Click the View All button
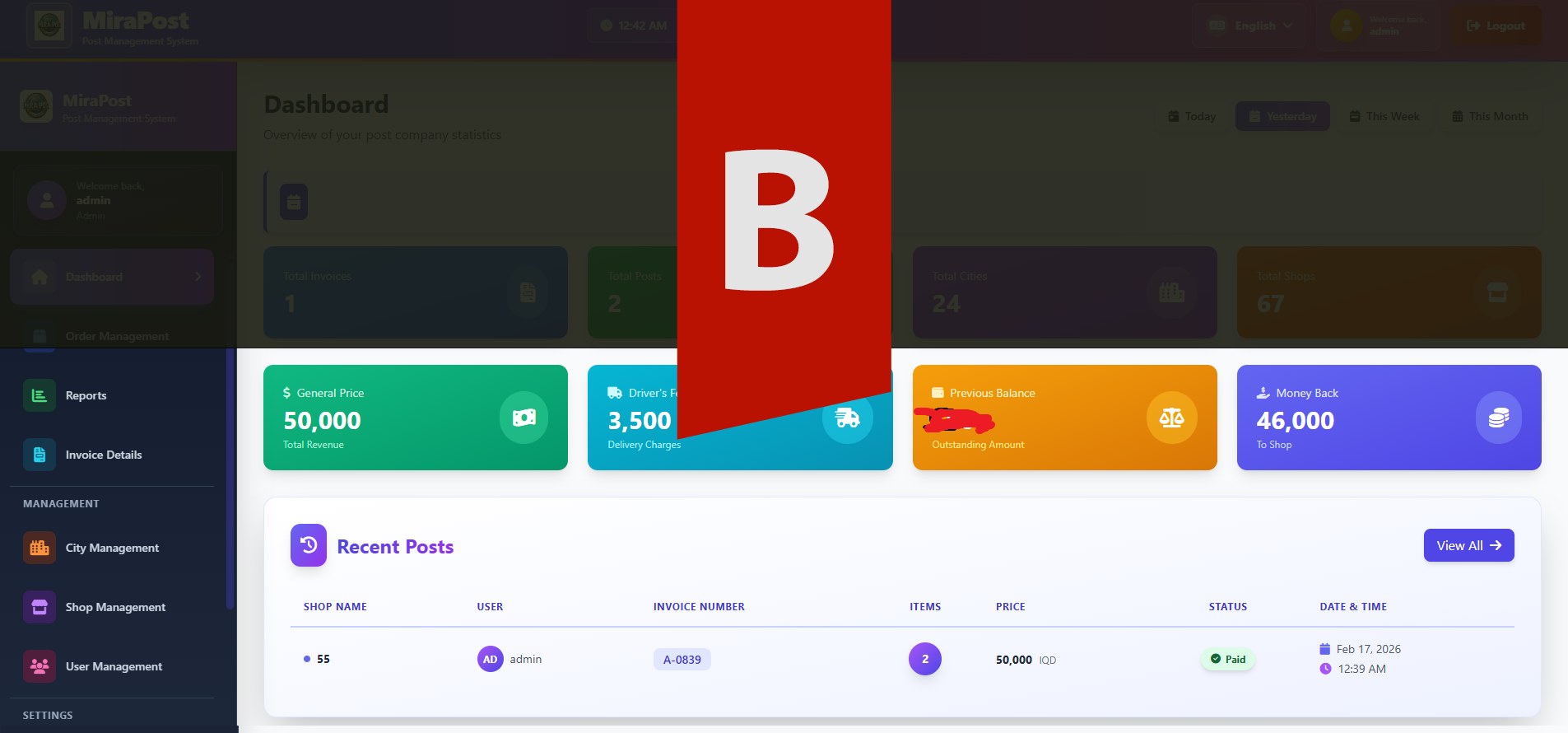 (x=1469, y=545)
